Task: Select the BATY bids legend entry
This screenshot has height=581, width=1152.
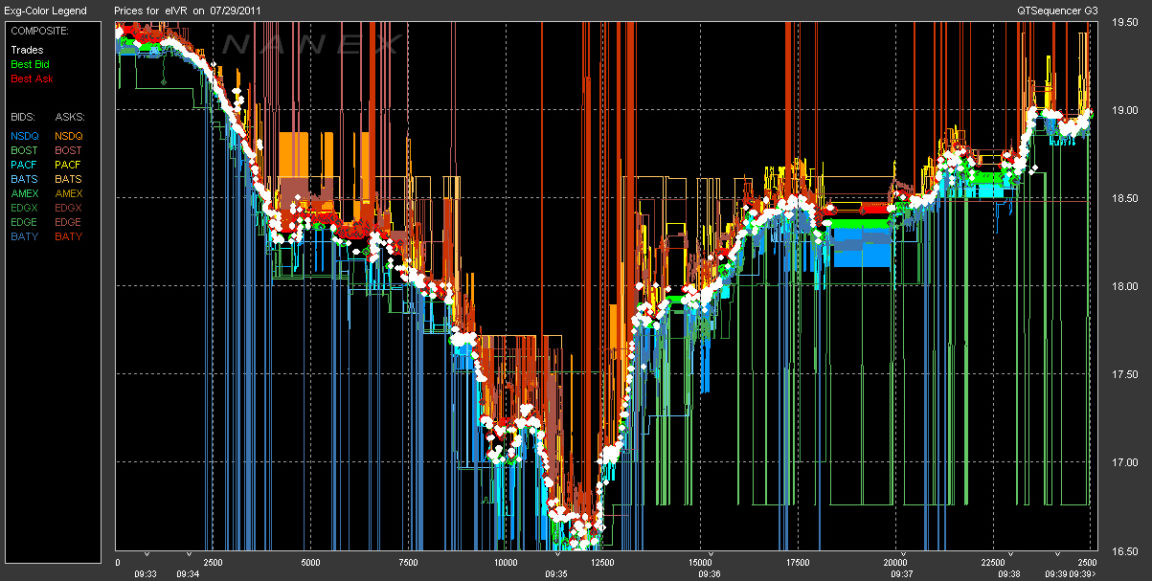Action: point(24,237)
